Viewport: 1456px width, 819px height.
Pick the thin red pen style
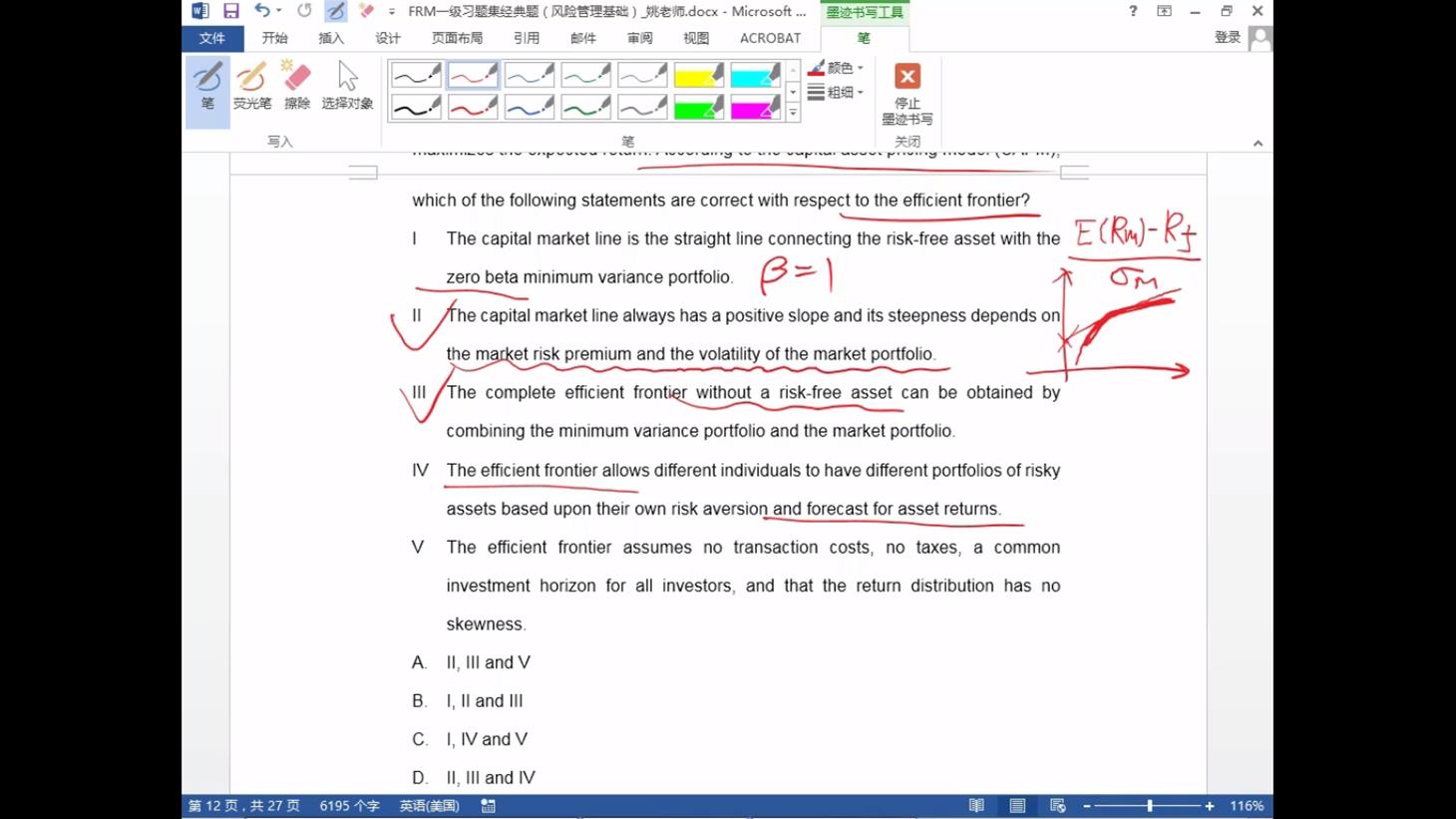point(473,75)
